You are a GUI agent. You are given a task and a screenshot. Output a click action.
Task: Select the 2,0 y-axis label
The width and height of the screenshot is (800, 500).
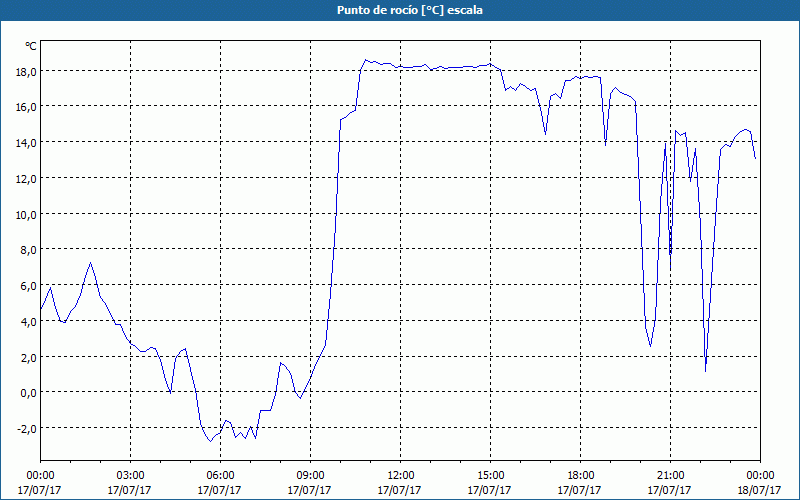(x=28, y=357)
